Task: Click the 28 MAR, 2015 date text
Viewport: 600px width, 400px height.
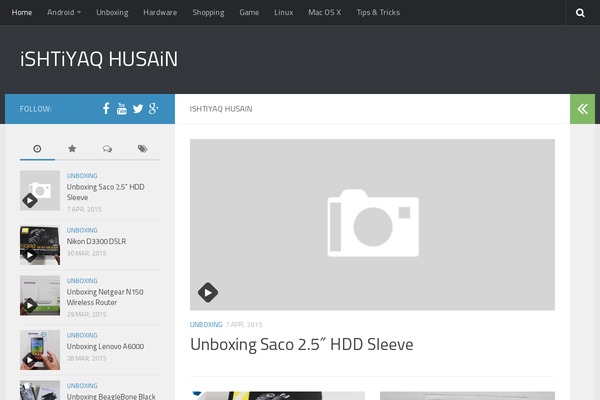Action: [x=86, y=358]
